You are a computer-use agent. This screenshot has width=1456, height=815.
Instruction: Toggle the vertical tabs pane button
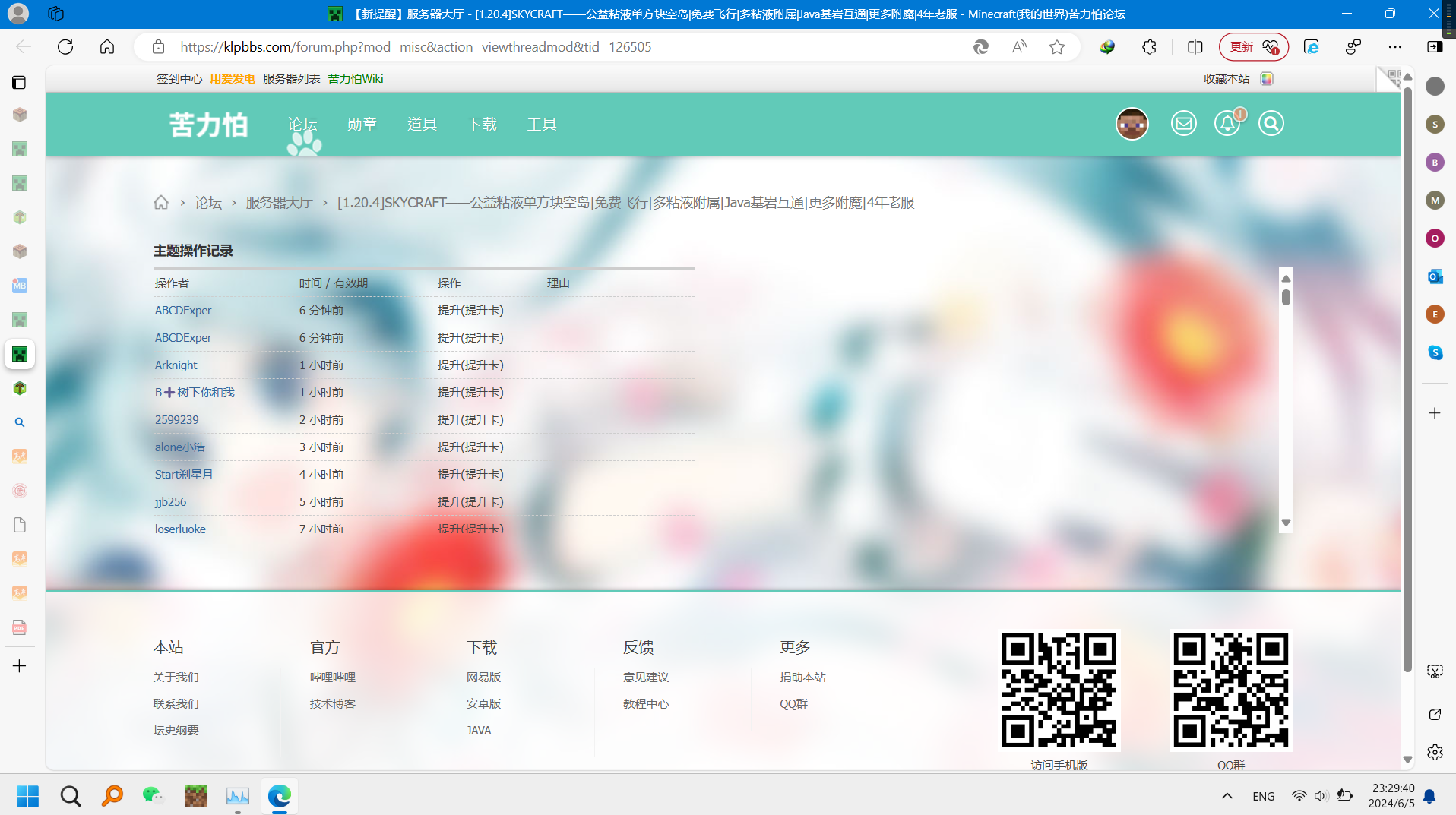(x=19, y=83)
